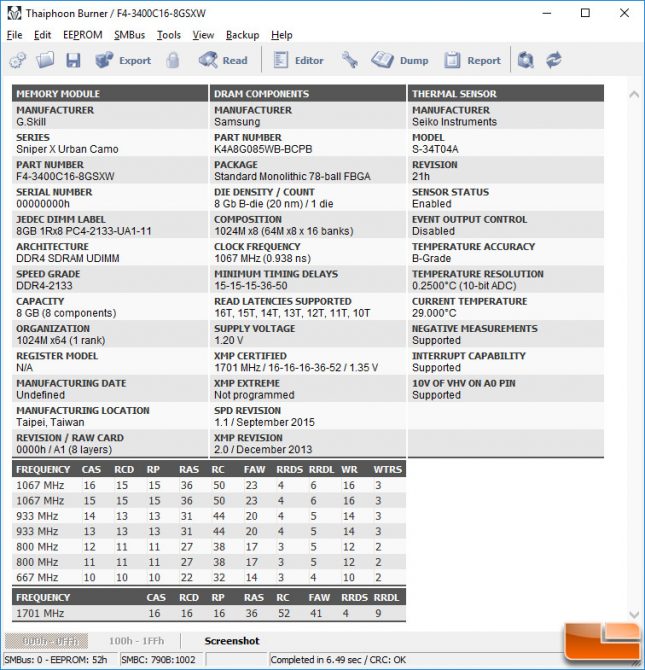Screen dimensions: 645x670
Task: Click the current temperature 29.000°C value
Action: click(x=434, y=313)
